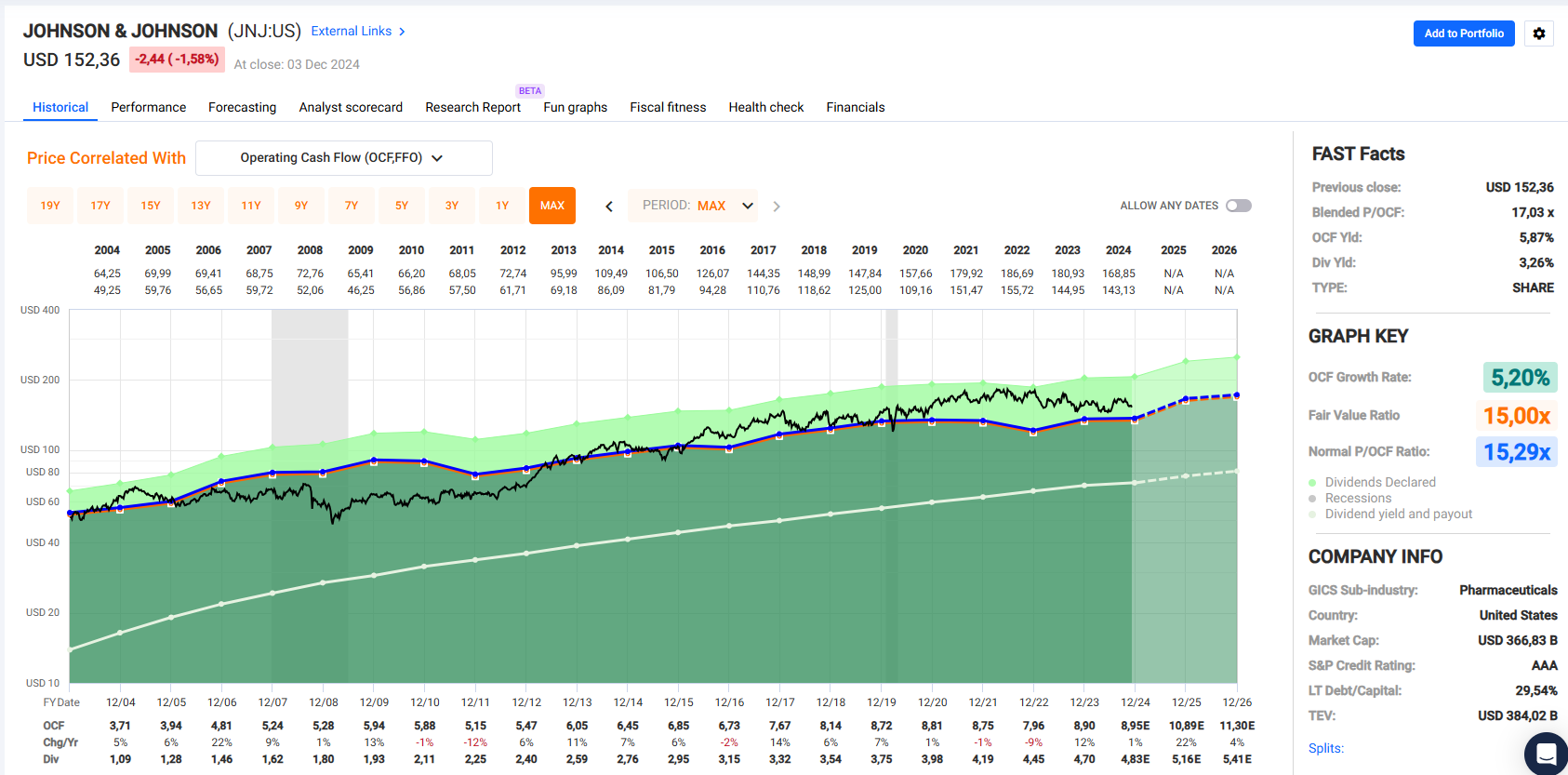Image resolution: width=1568 pixels, height=775 pixels.
Task: Click the orange Fair Value Ratio 15,00x swatch
Action: coord(1515,416)
